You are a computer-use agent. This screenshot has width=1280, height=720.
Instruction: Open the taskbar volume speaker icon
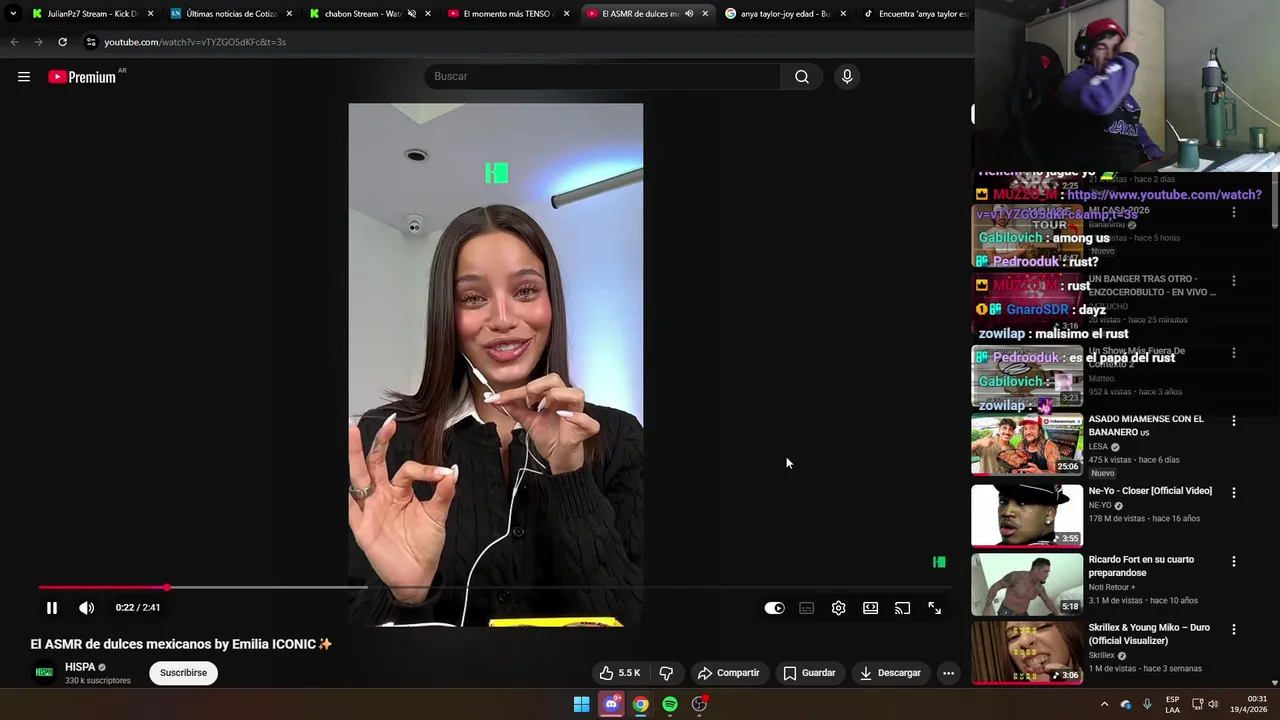point(1213,704)
